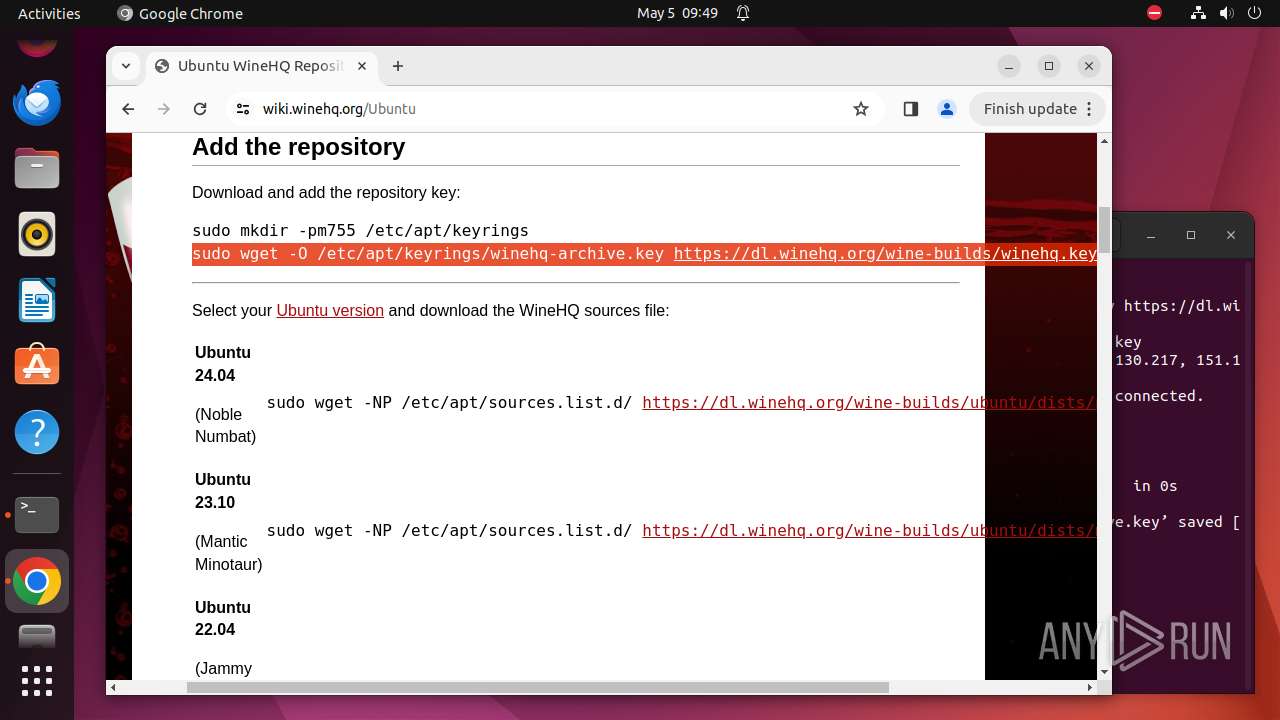Close the Ubuntu WineHQ Repository tab
This screenshot has height=720, width=1280.
point(362,66)
